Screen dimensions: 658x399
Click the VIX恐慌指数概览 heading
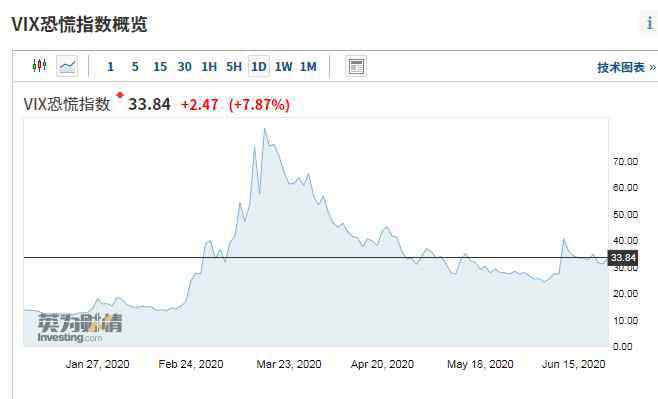(x=79, y=24)
